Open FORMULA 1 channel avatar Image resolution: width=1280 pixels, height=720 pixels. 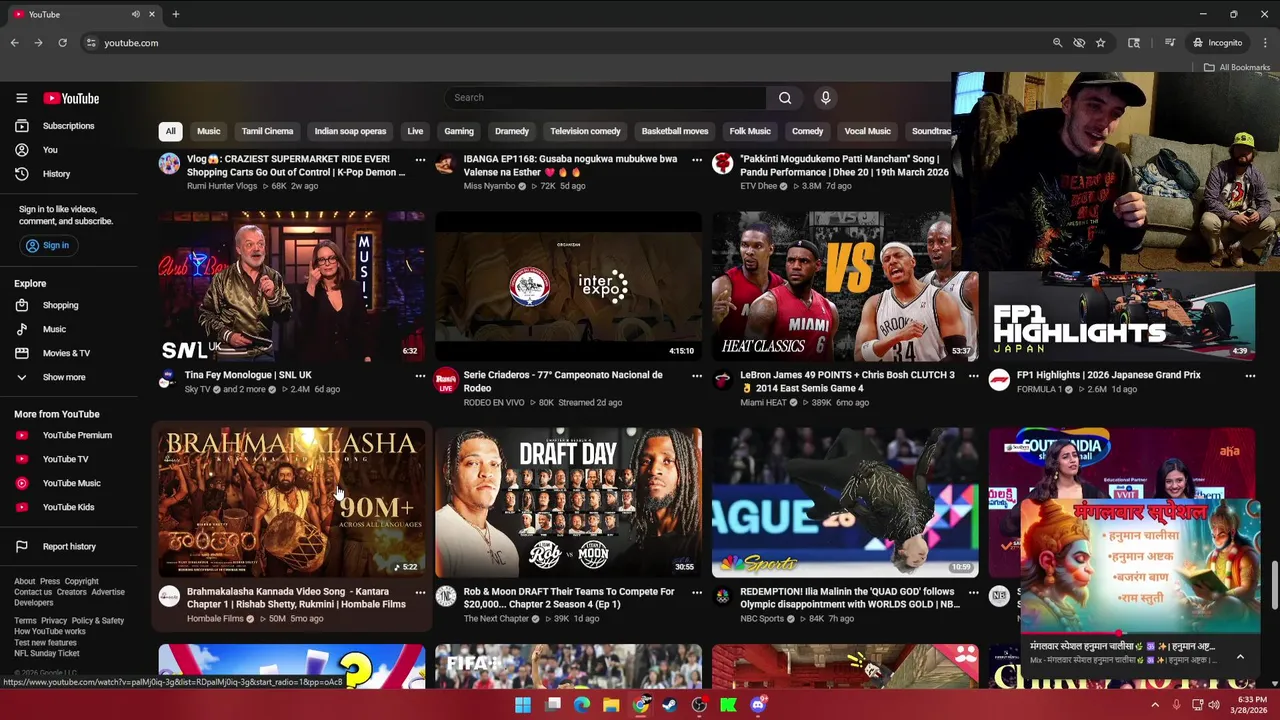click(x=999, y=380)
